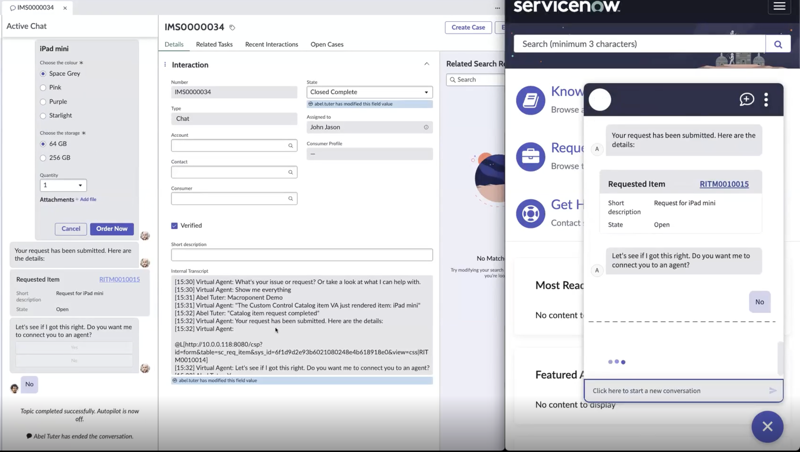The width and height of the screenshot is (800, 452).
Task: Choose 64 GB storage
Action: coord(43,144)
